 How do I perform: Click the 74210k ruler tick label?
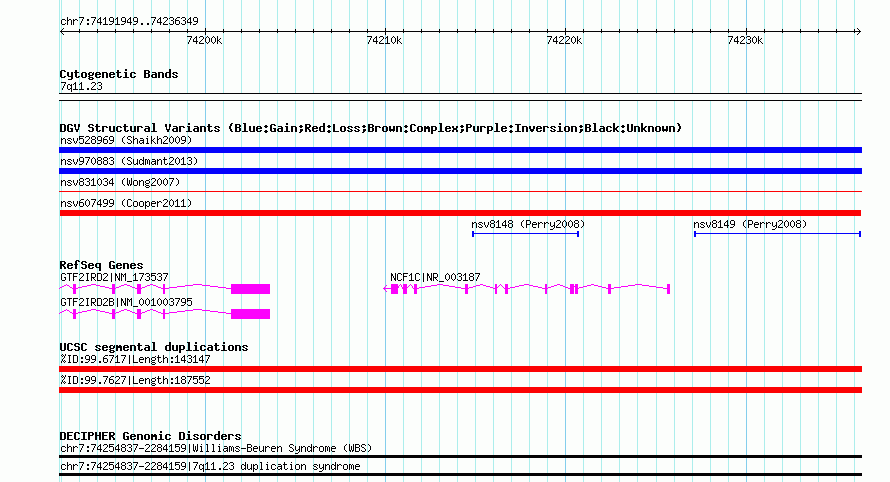[384, 41]
